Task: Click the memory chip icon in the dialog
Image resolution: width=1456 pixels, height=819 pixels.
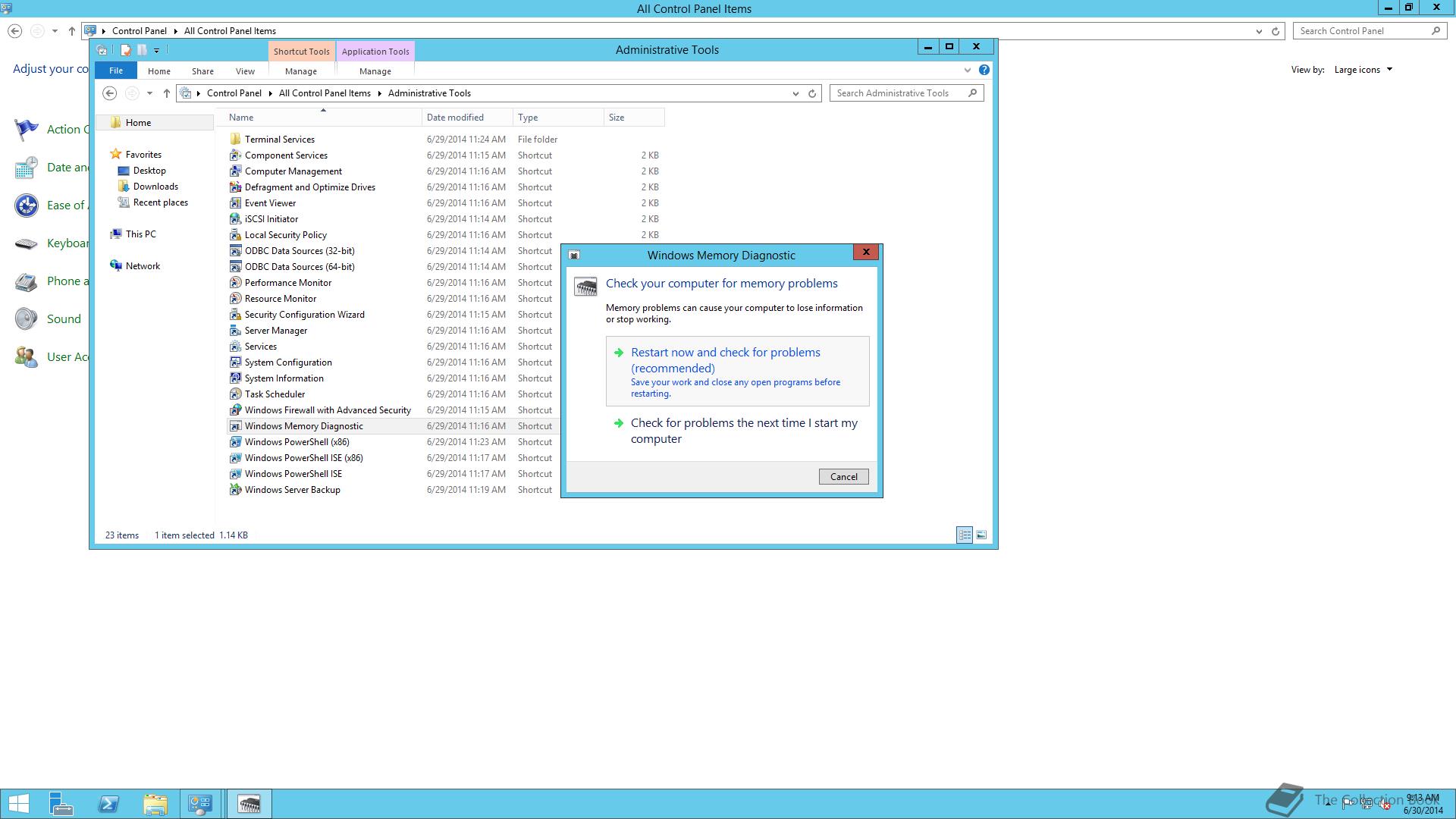Action: [585, 287]
